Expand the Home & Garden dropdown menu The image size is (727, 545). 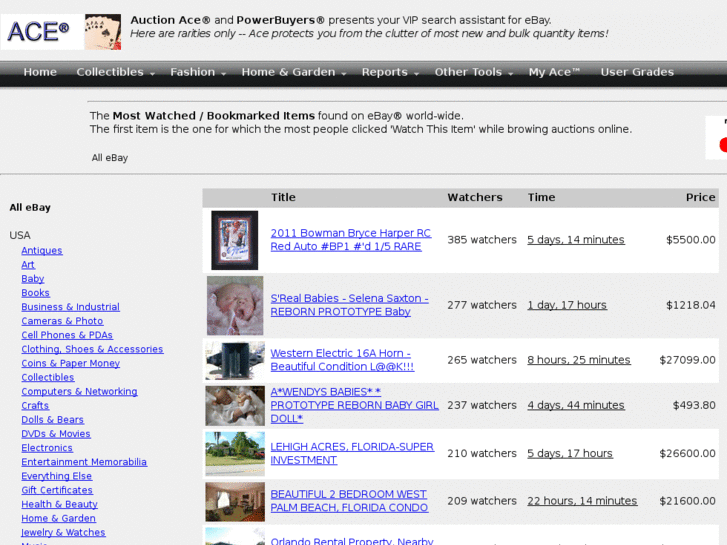pos(294,72)
